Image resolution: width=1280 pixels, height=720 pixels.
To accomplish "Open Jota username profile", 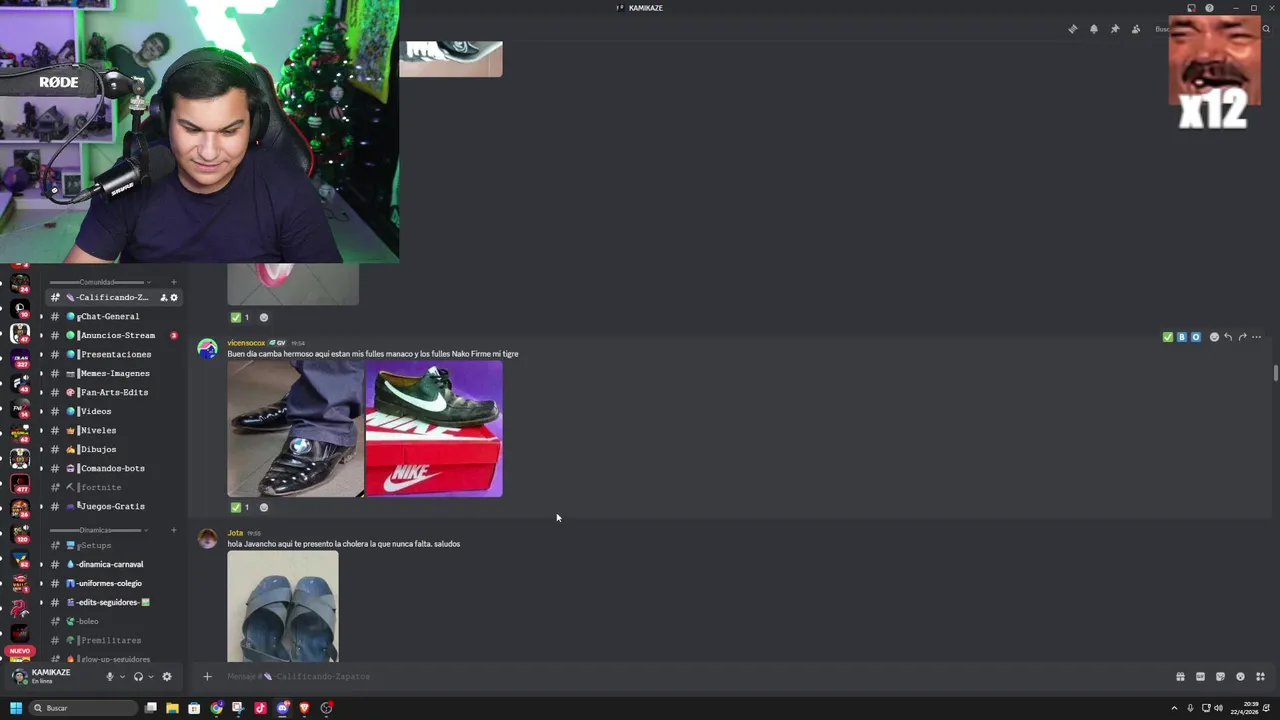I will (x=235, y=533).
